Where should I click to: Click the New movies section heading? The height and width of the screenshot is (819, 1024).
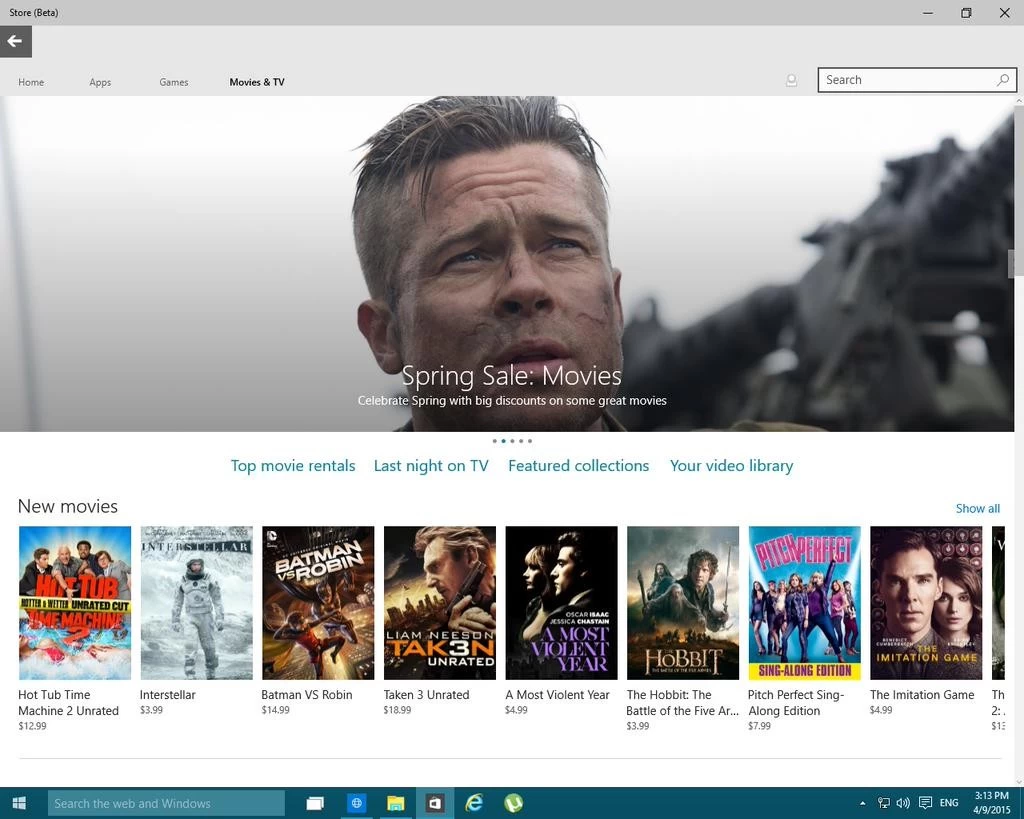[68, 506]
